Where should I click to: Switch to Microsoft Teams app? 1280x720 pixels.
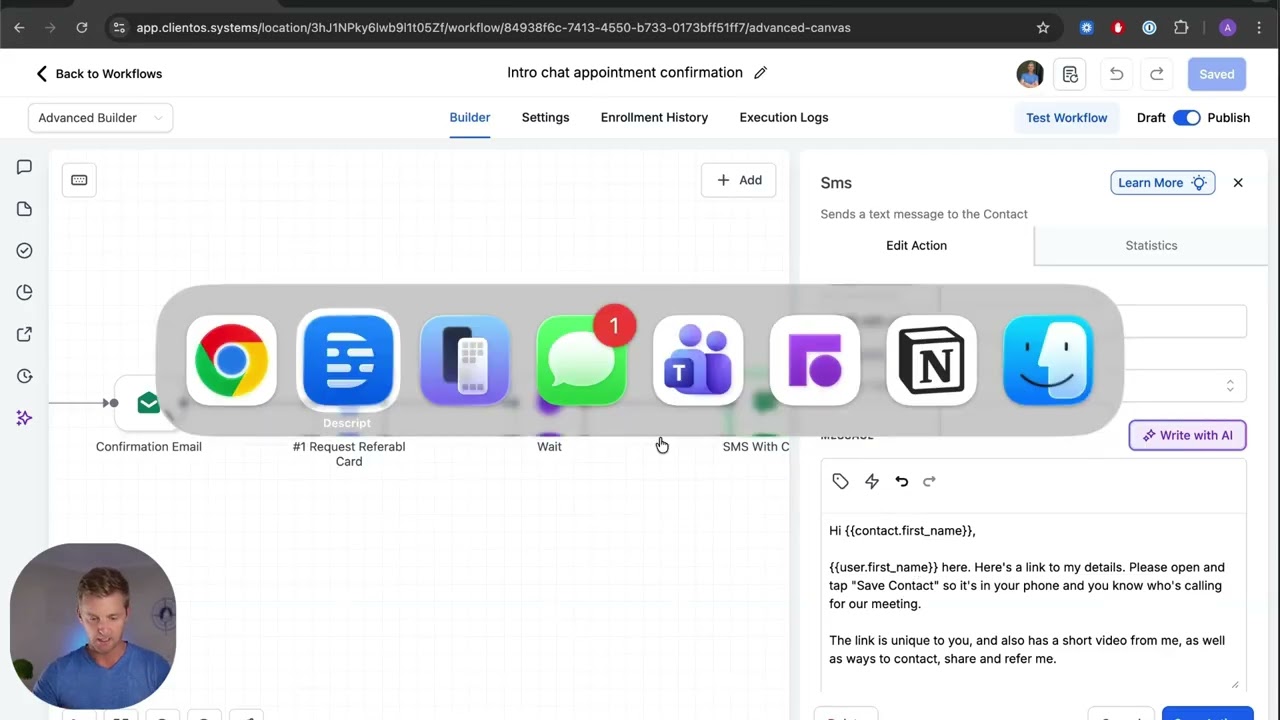tap(698, 360)
